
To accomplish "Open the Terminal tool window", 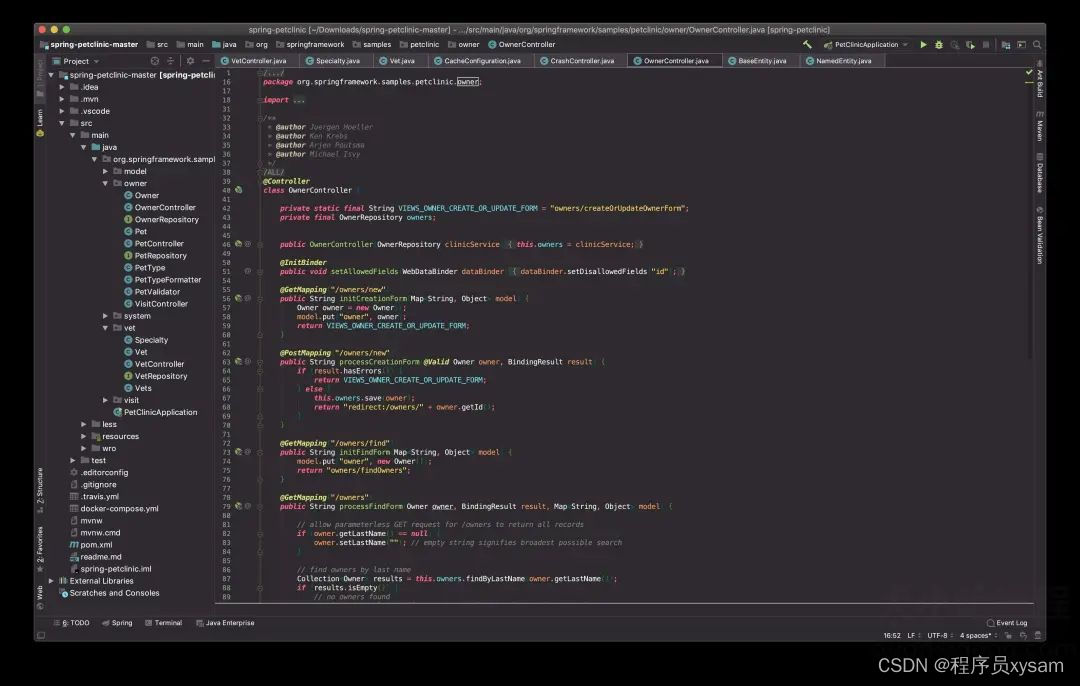I will [x=164, y=623].
